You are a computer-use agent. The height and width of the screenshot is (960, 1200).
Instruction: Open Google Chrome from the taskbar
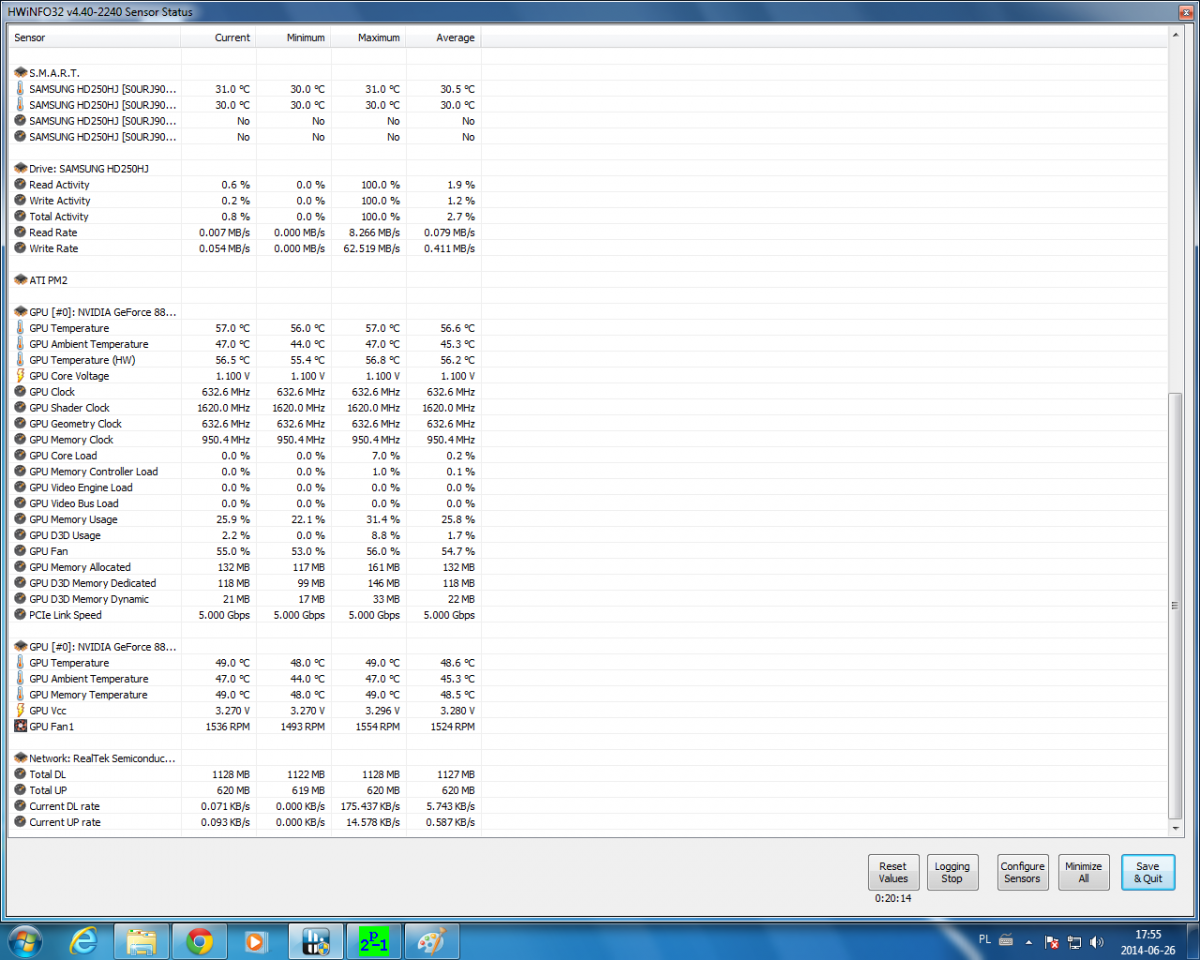pyautogui.click(x=199, y=941)
